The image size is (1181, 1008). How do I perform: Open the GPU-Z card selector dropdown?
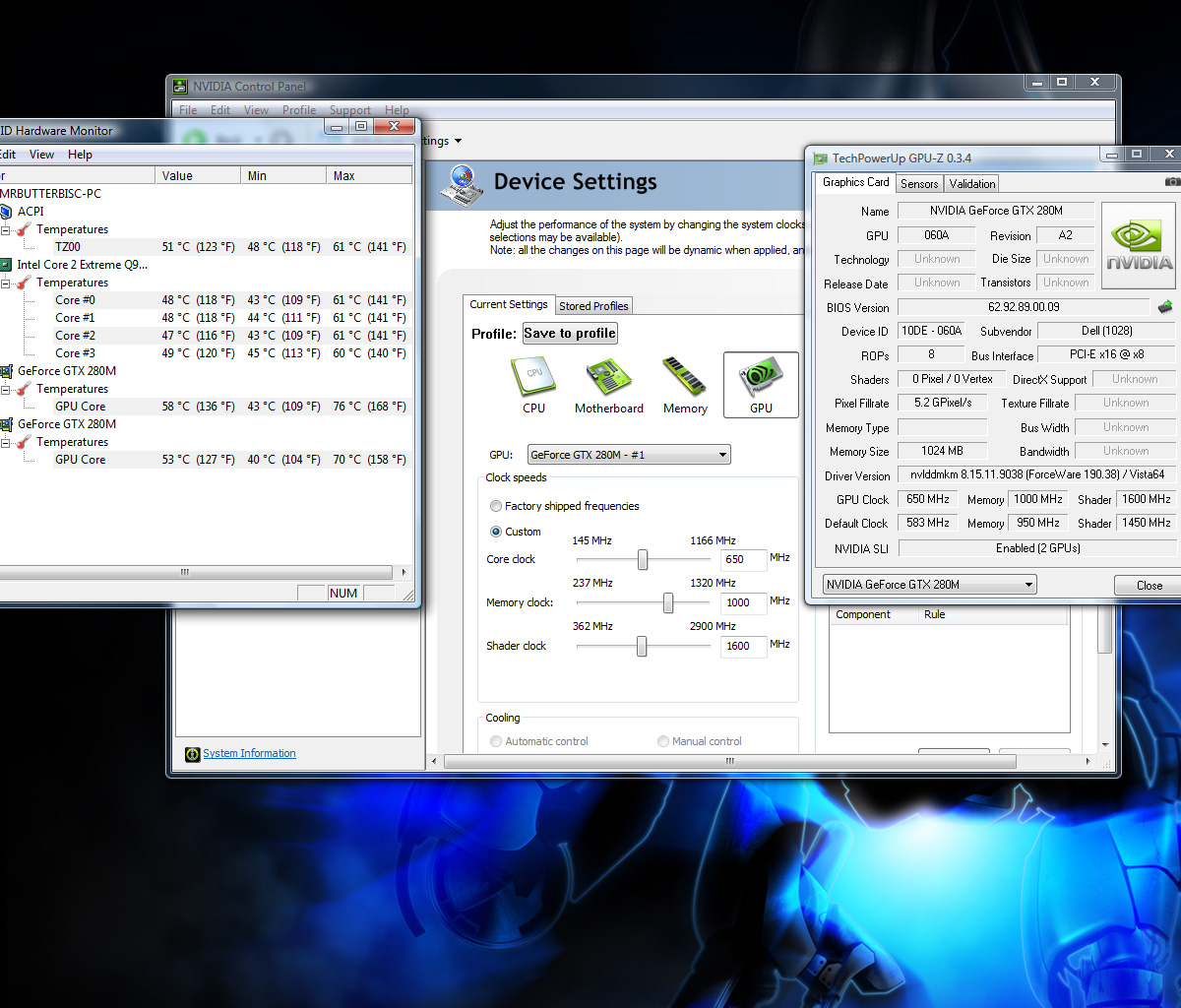[x=930, y=585]
